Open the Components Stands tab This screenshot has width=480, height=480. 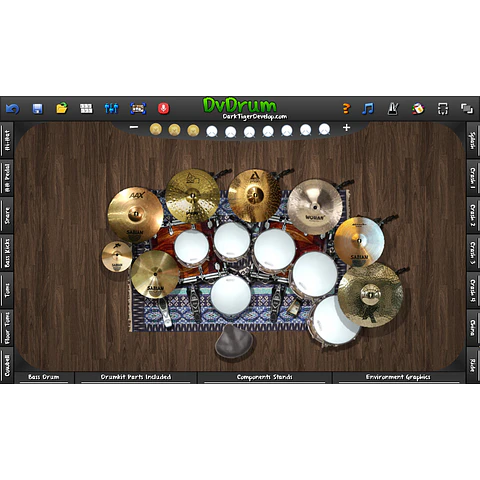point(265,377)
